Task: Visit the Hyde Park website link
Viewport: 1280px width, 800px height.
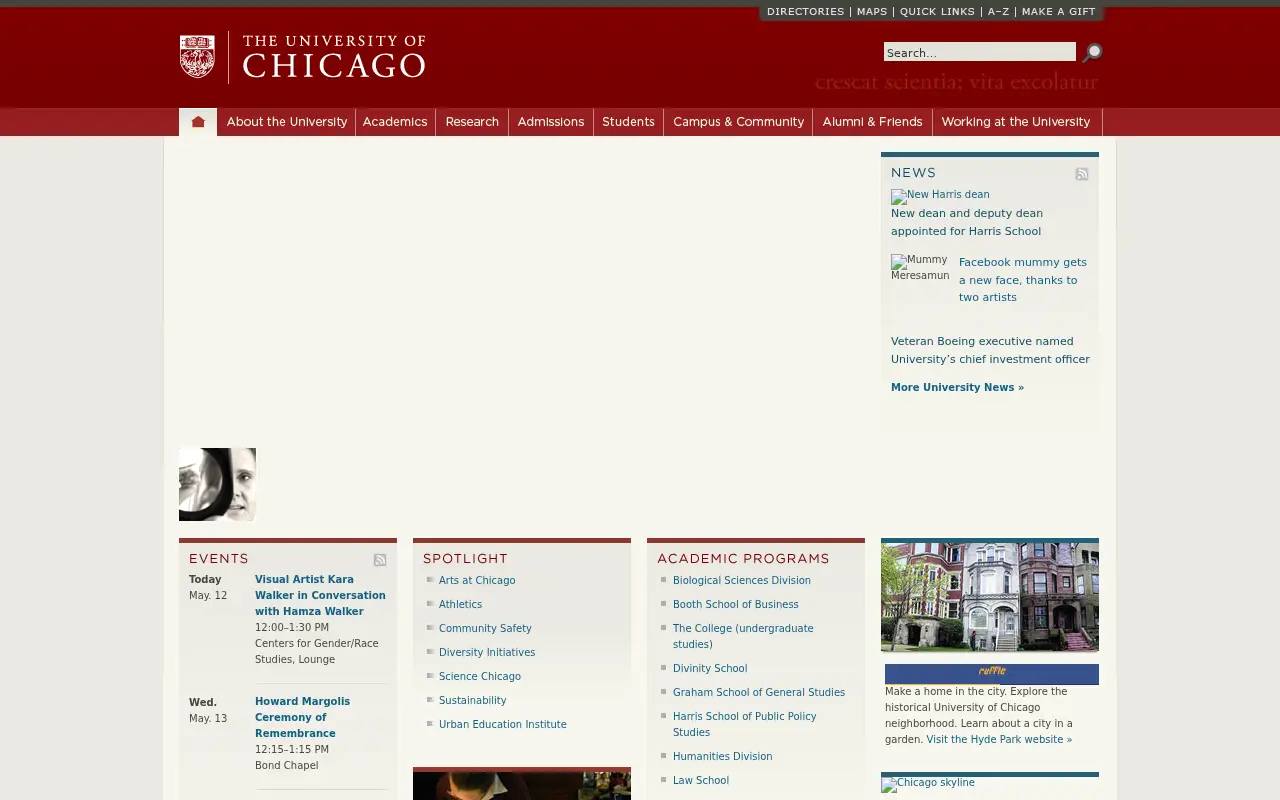Action: coord(999,740)
